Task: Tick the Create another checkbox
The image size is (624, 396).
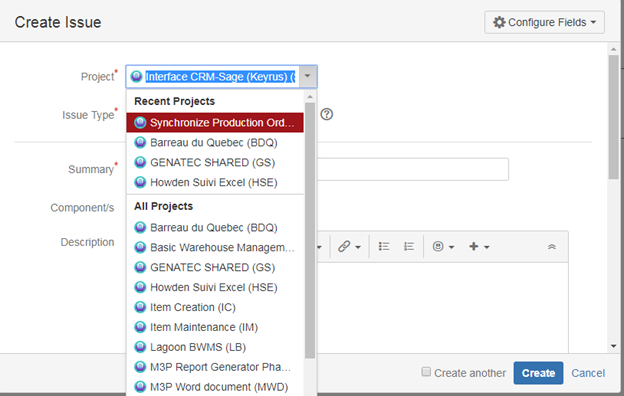Action: 426,372
